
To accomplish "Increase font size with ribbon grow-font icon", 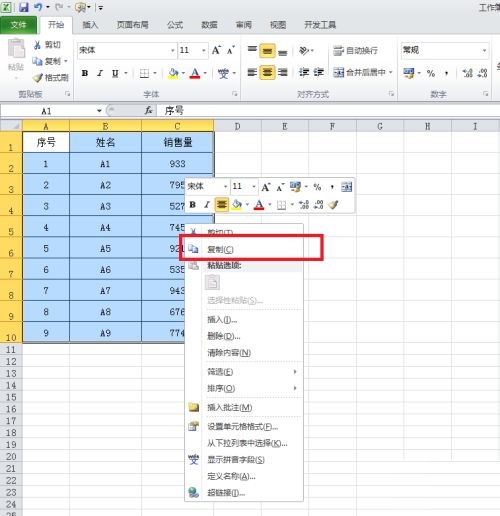I will (x=216, y=50).
